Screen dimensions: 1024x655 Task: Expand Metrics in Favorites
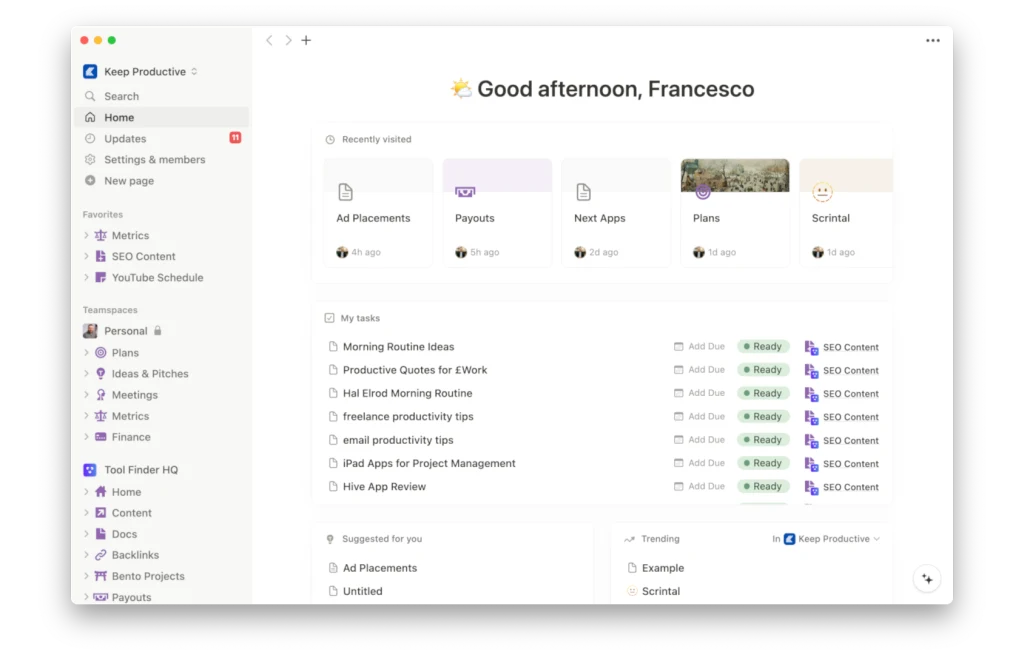86,235
